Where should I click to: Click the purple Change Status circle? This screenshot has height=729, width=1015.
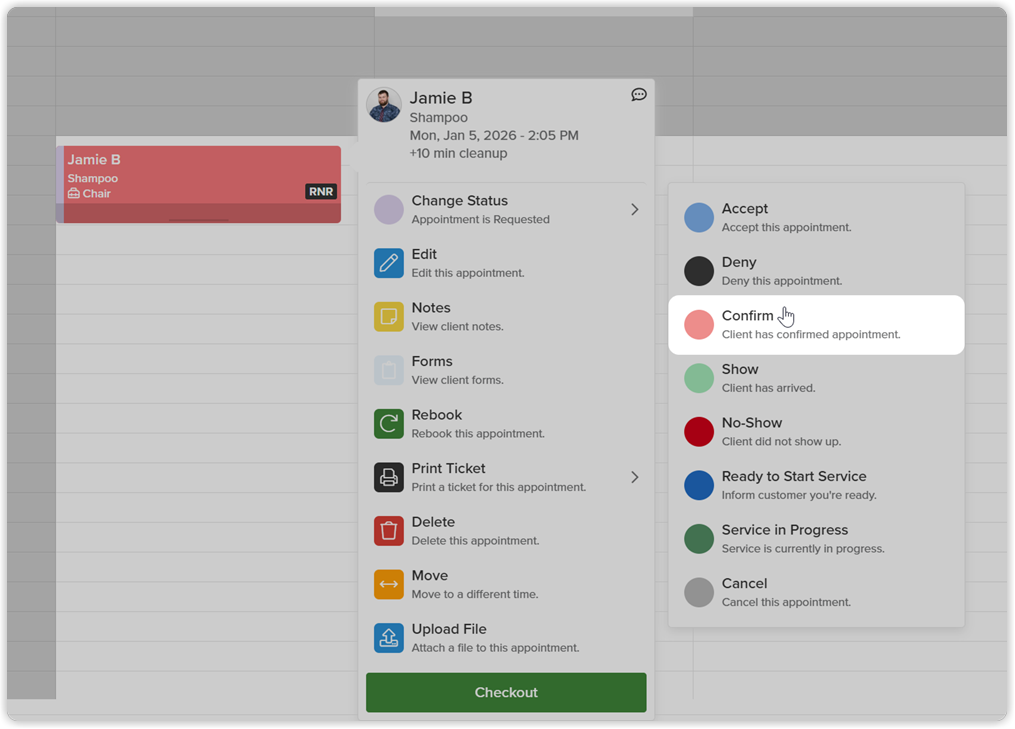click(388, 210)
